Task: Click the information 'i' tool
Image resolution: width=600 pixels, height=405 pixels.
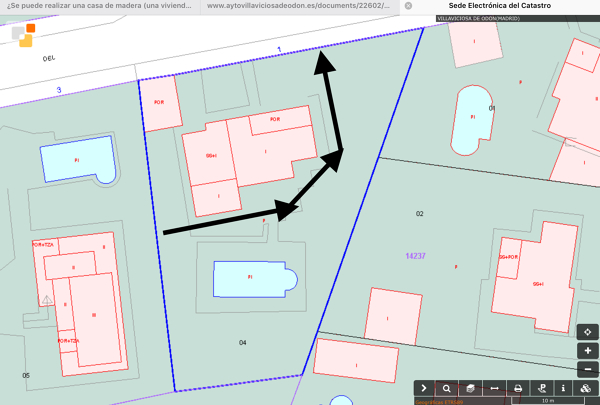Action: point(564,388)
